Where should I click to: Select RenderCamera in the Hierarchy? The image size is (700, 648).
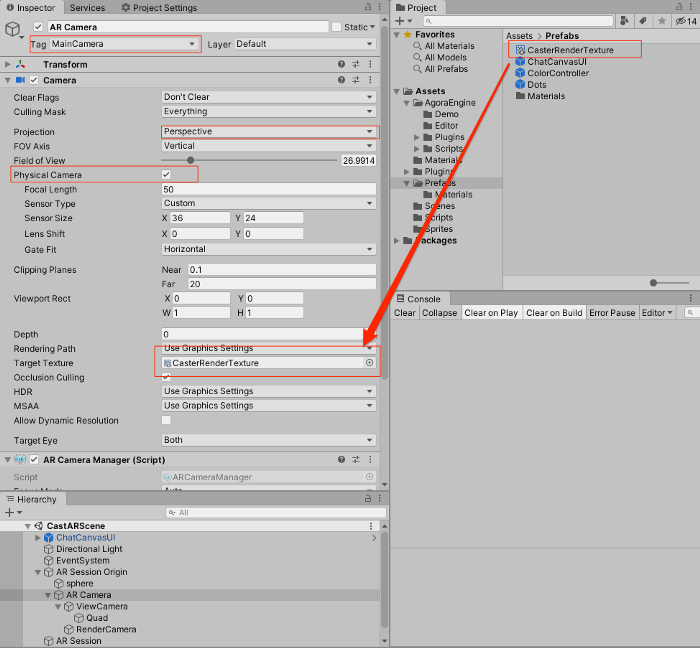tap(106, 629)
